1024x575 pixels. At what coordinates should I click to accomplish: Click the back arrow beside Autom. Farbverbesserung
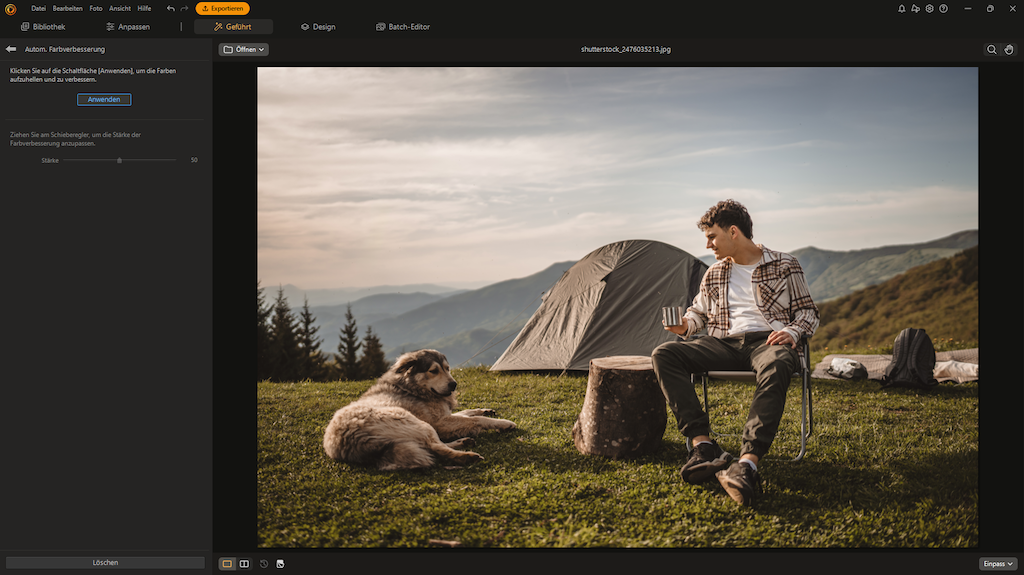11,49
